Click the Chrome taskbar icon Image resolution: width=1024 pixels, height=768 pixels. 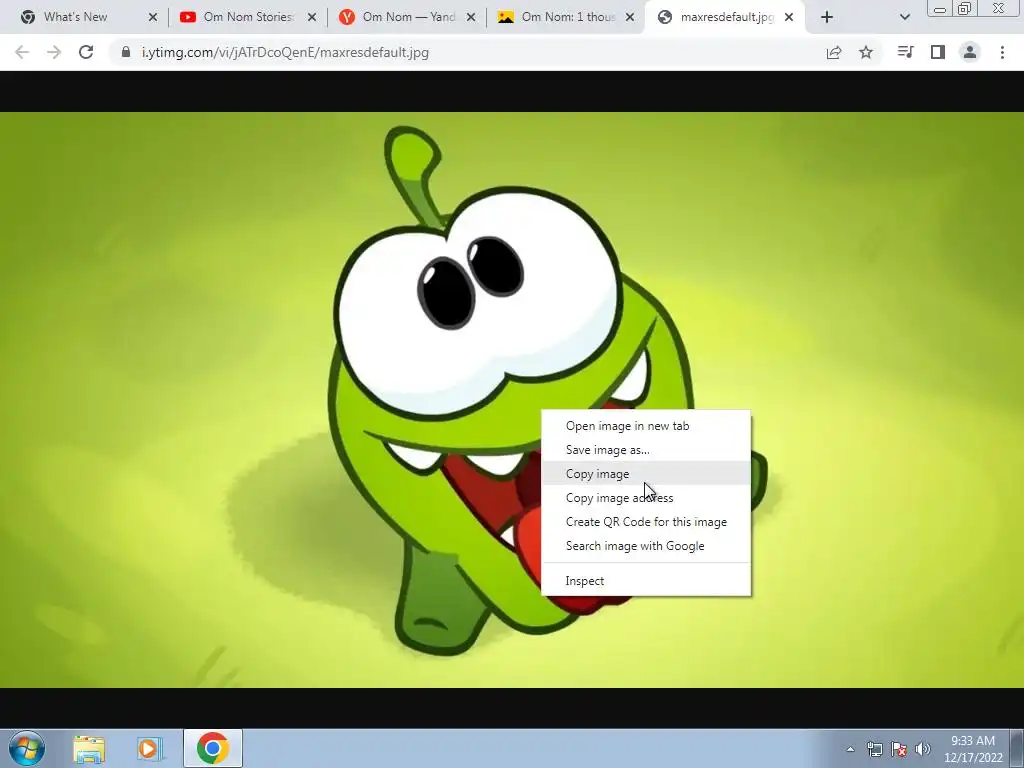212,748
